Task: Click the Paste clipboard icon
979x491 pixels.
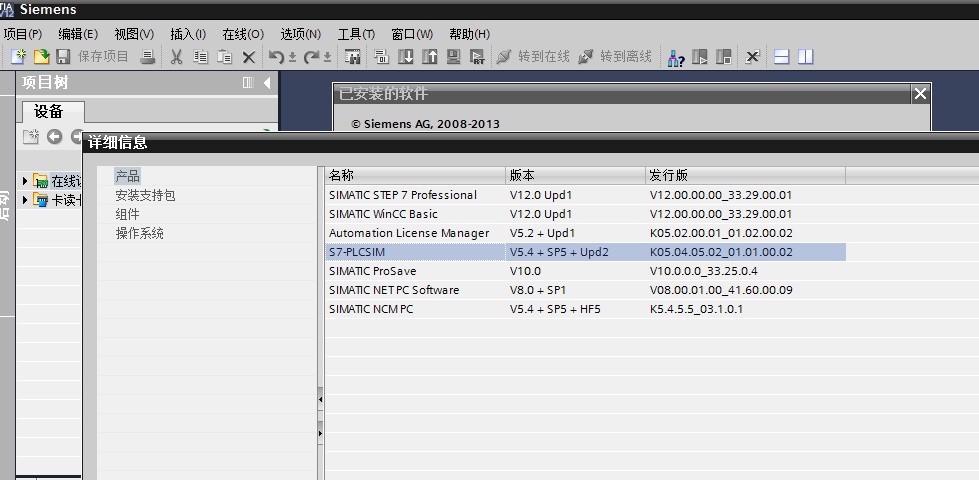Action: coord(224,57)
